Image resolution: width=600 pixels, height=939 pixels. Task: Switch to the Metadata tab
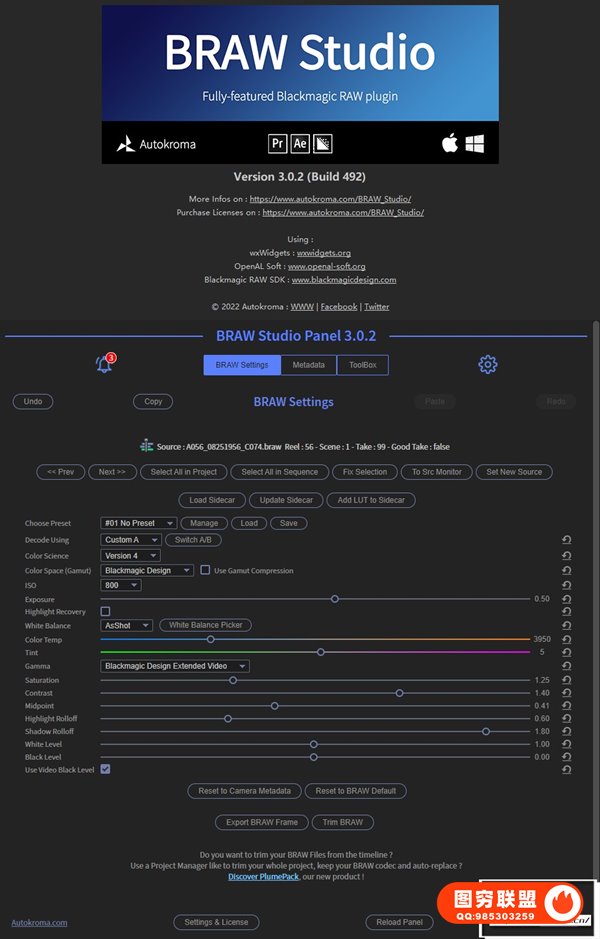coord(308,365)
